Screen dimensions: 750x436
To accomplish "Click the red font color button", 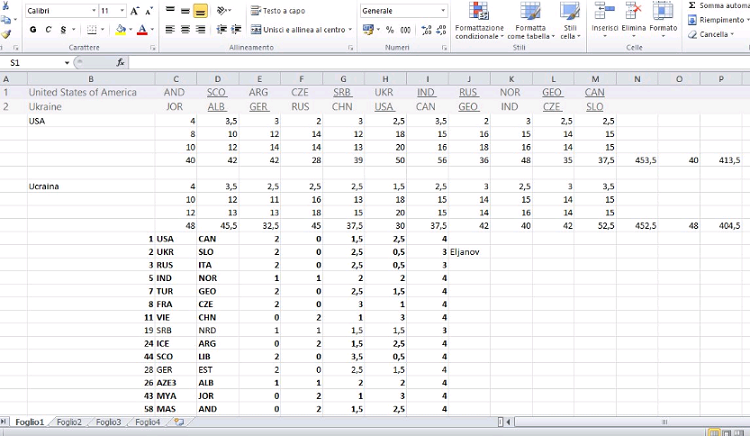I will (x=142, y=30).
